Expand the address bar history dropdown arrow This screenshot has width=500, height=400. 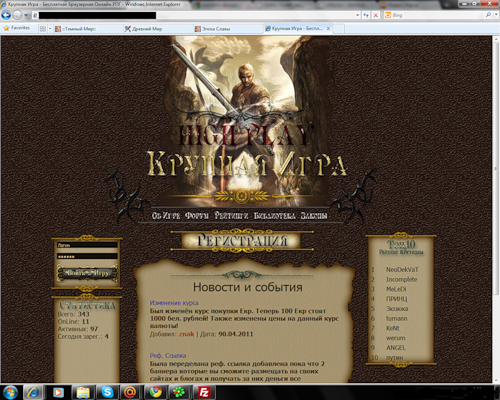[357, 15]
